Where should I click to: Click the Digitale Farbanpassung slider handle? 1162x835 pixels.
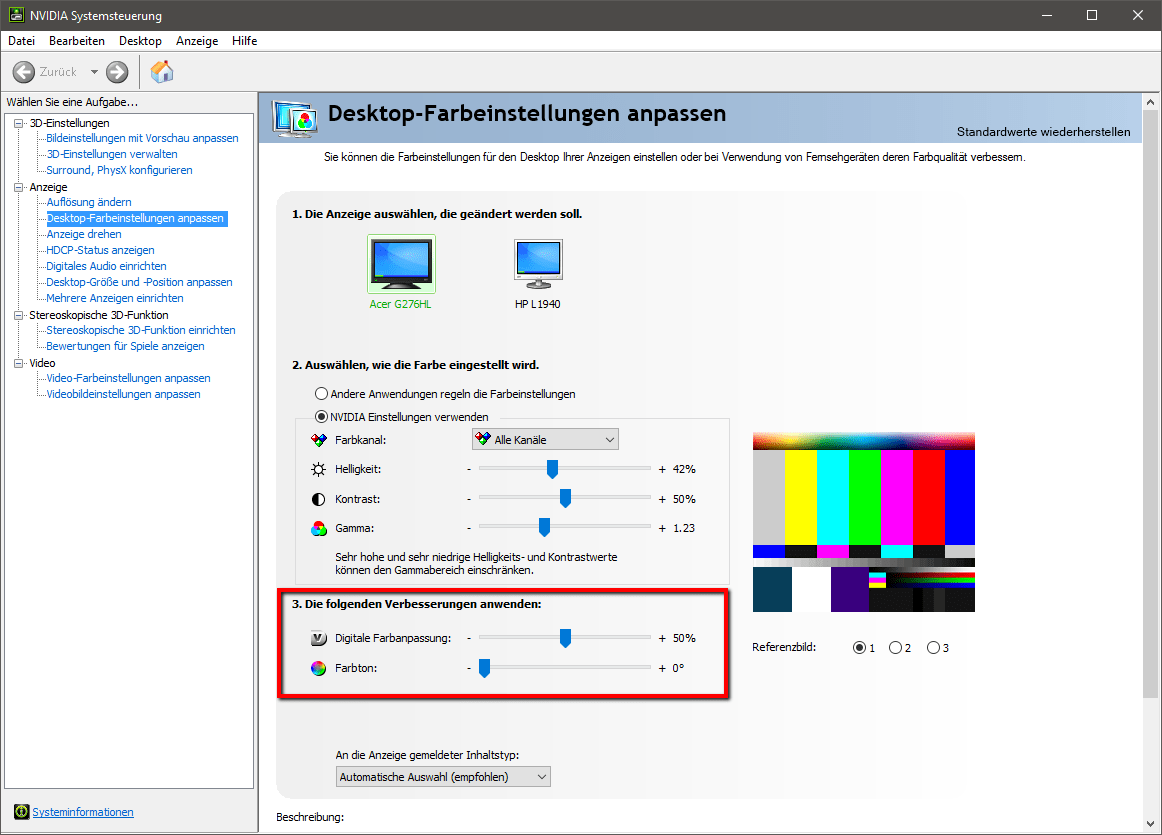(x=565, y=638)
